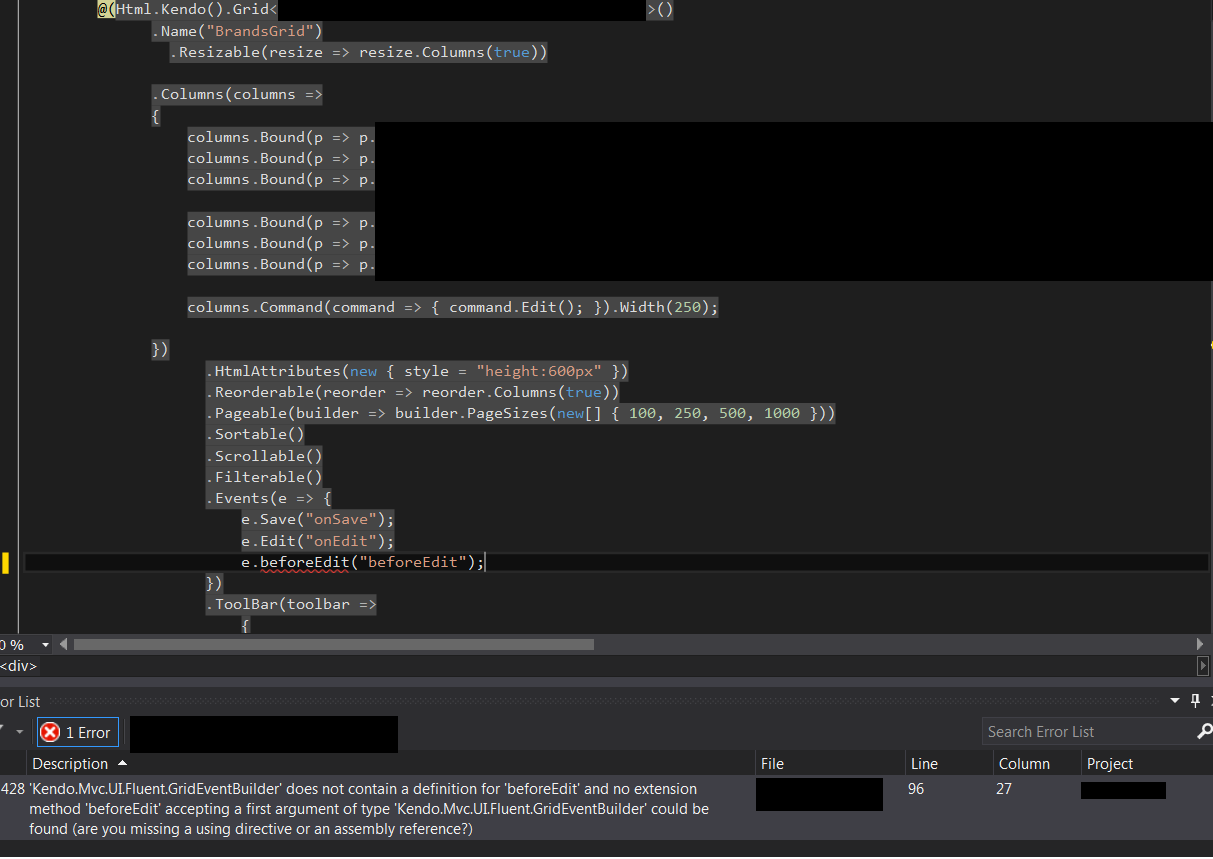This screenshot has width=1213, height=859.
Task: Sort errors by File column header
Action: point(772,764)
